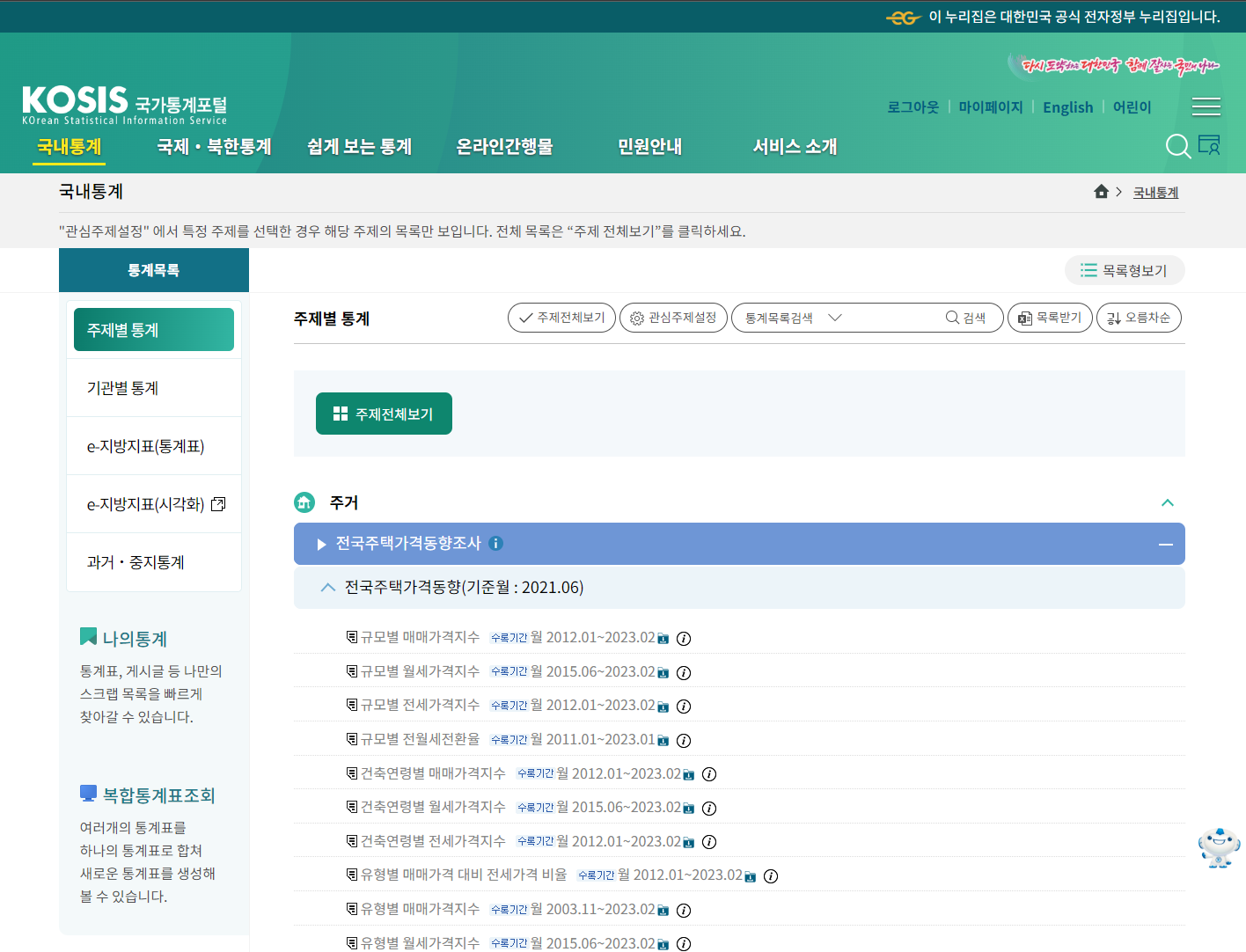Collapse the 전국주택가격동향(기준월 : 2021.06) group
Viewport: 1246px width, 952px height.
(x=328, y=587)
